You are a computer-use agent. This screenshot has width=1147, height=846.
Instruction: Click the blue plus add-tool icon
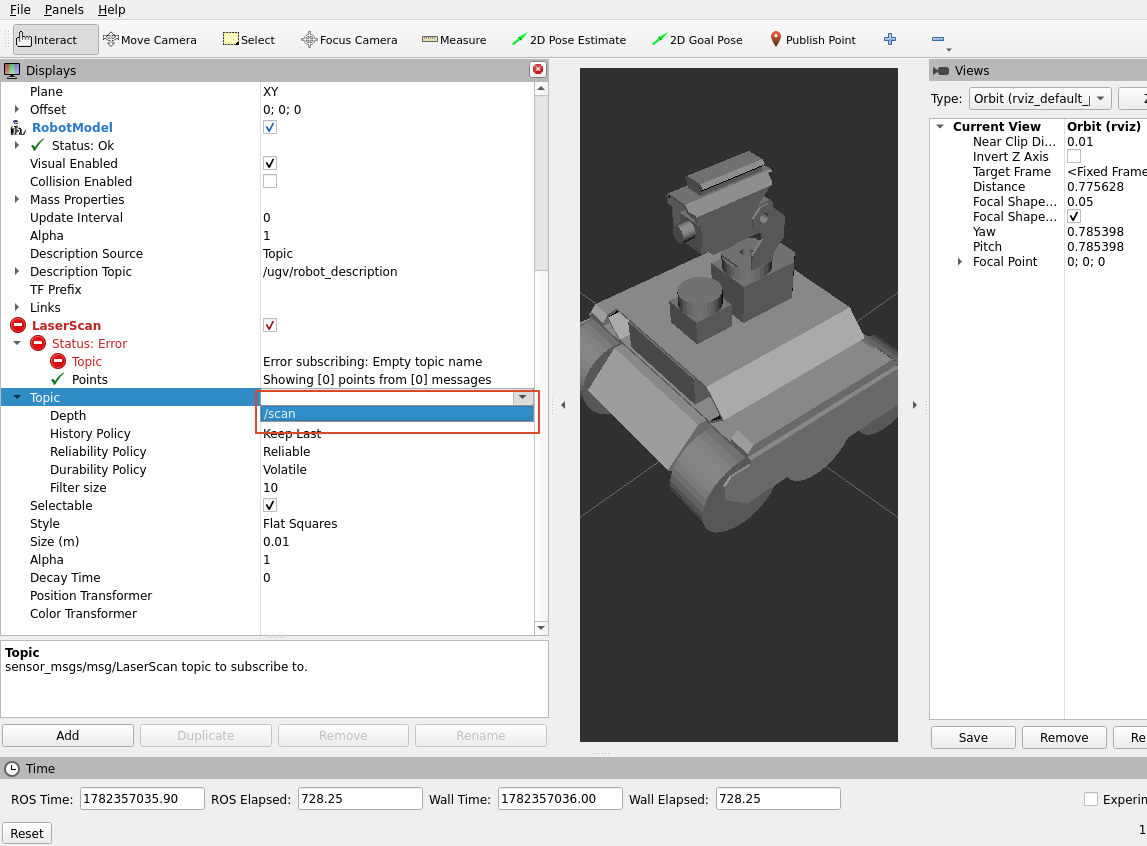click(x=890, y=39)
